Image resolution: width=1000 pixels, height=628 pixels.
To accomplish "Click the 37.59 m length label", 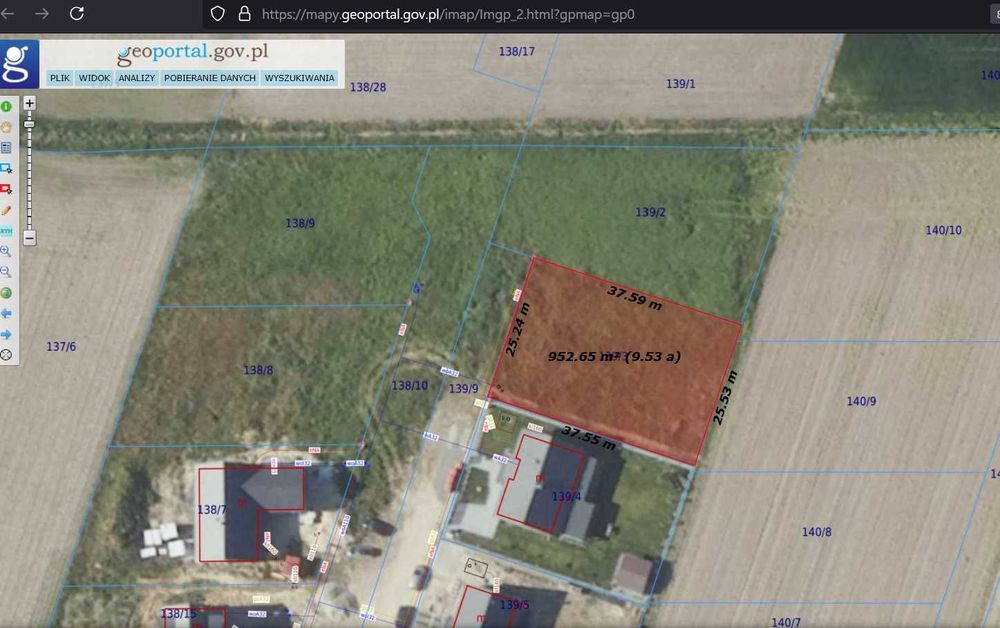I will 634,298.
